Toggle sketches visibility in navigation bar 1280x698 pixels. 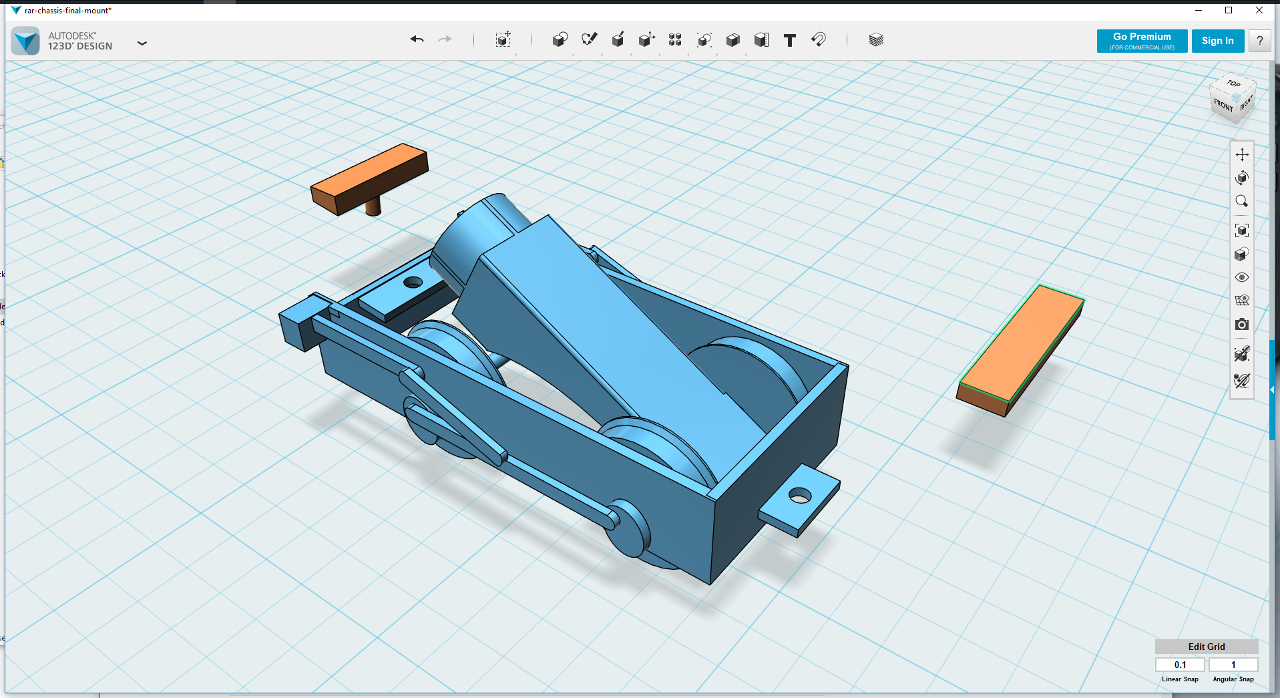[x=1242, y=380]
